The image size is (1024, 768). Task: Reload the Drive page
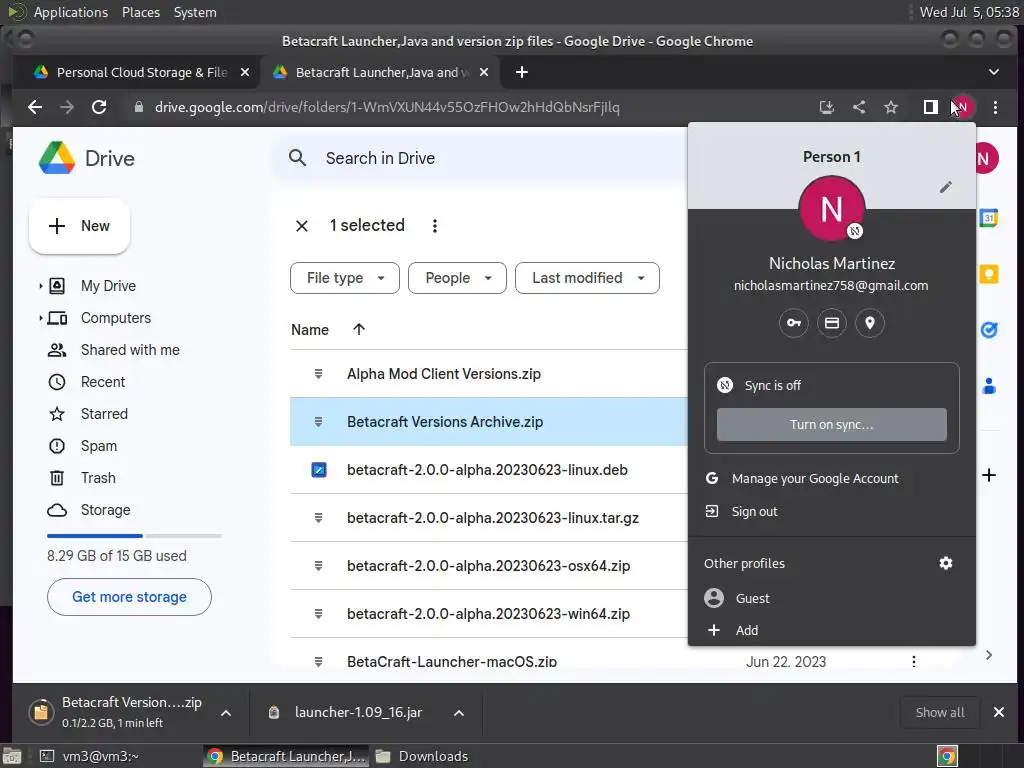click(99, 107)
